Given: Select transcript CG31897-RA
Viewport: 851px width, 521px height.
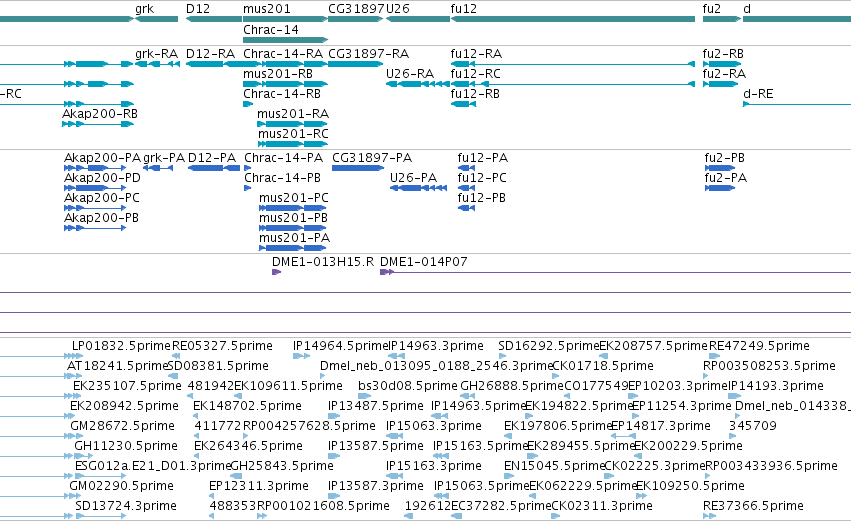Looking at the screenshot, I should 369,54.
